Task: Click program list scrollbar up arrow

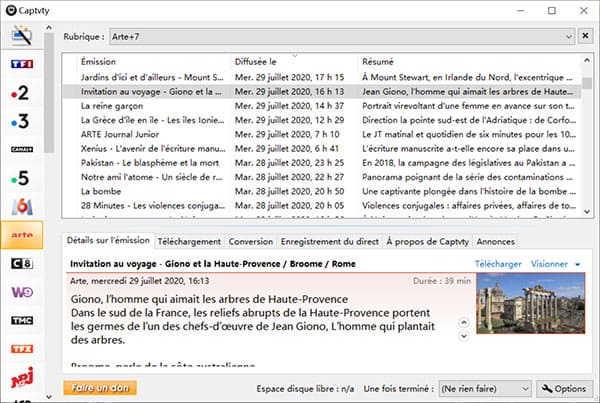Action: coord(587,60)
